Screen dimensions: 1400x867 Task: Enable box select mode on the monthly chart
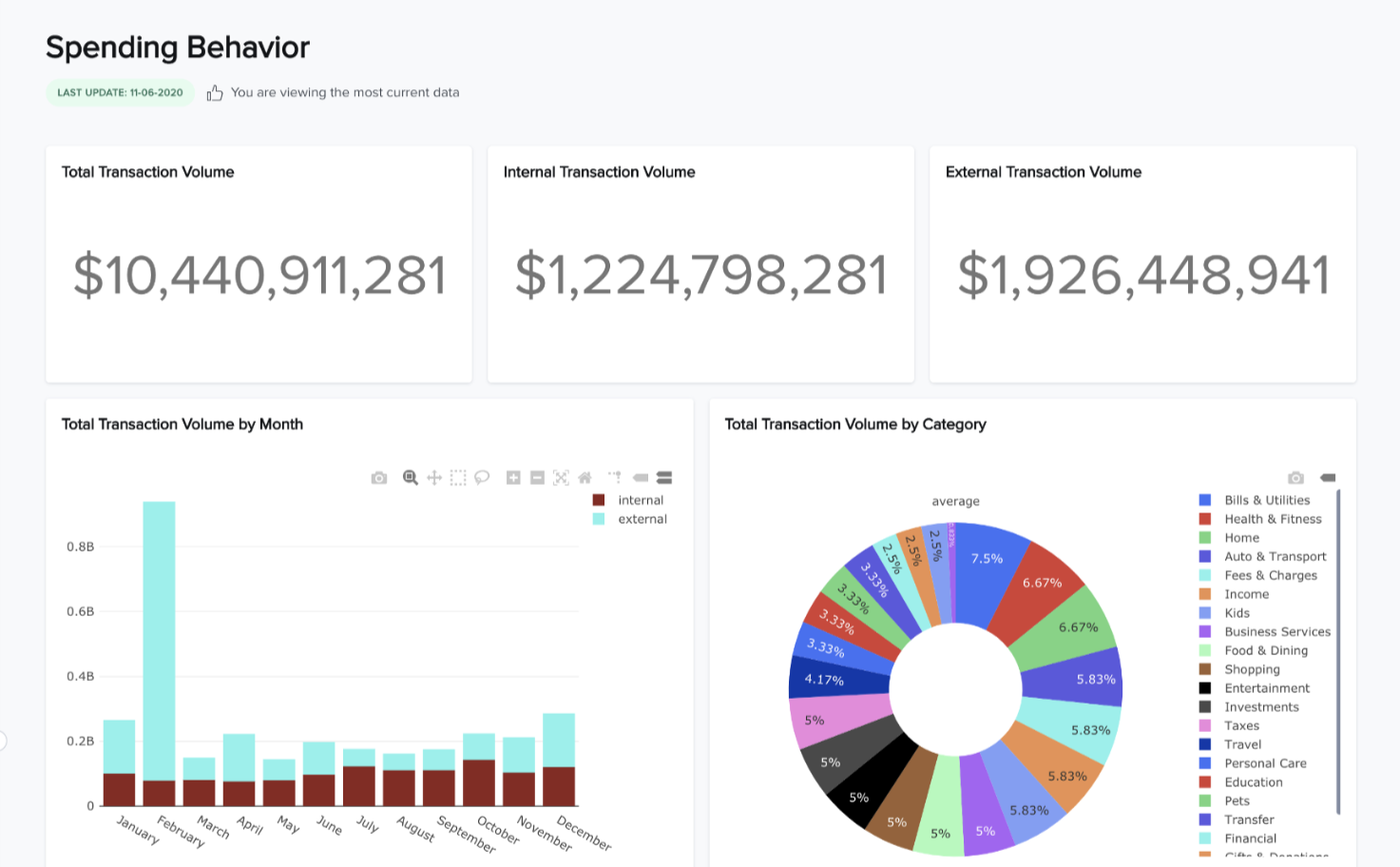click(458, 477)
